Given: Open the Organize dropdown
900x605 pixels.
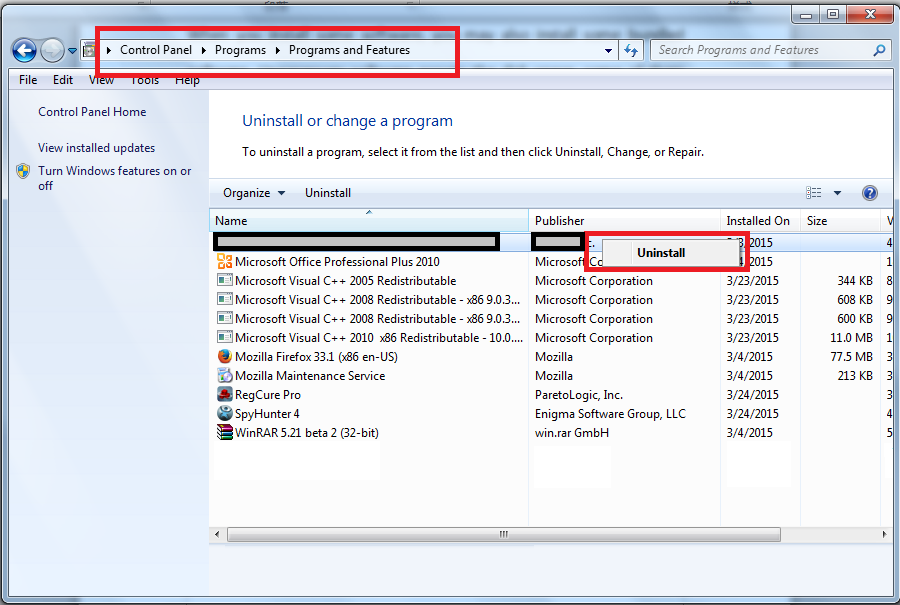Looking at the screenshot, I should (x=254, y=193).
